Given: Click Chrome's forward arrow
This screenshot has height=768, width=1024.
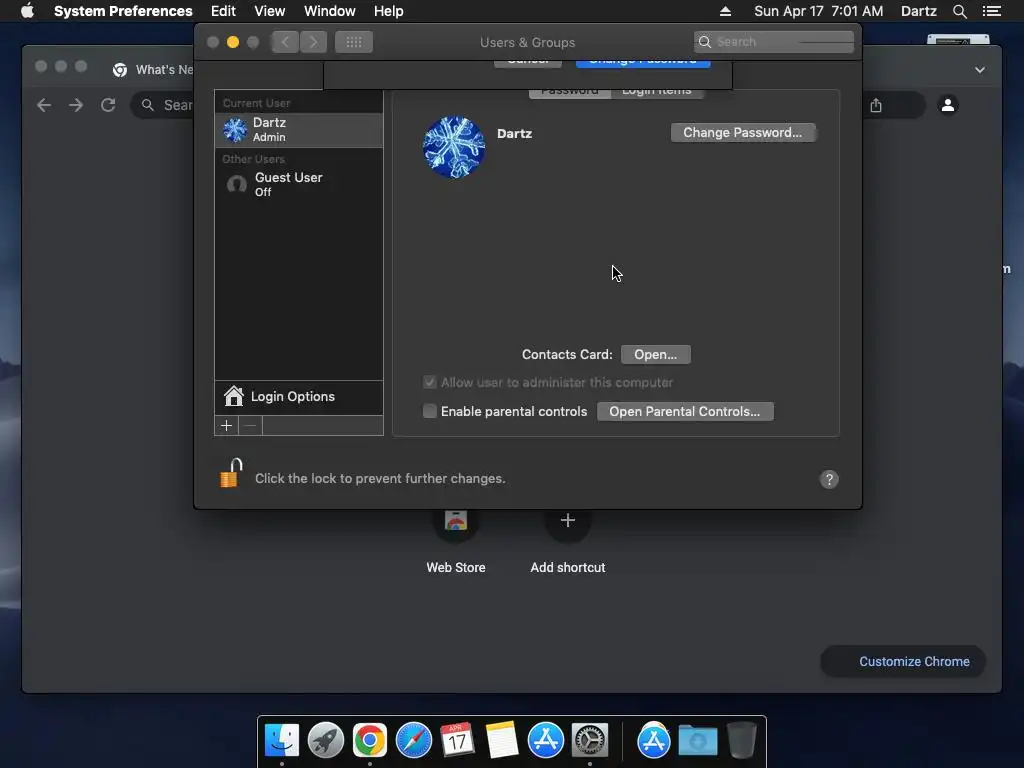Looking at the screenshot, I should (x=76, y=105).
